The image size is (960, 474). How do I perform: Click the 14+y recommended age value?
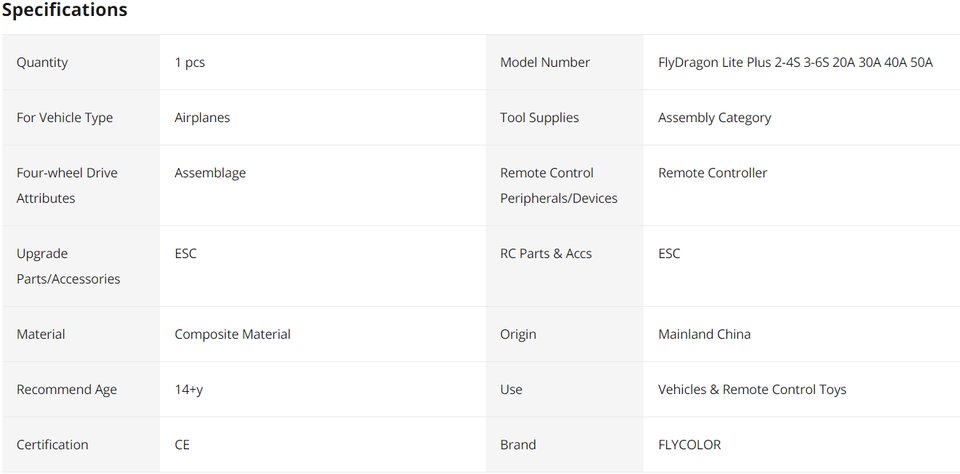[x=189, y=389]
